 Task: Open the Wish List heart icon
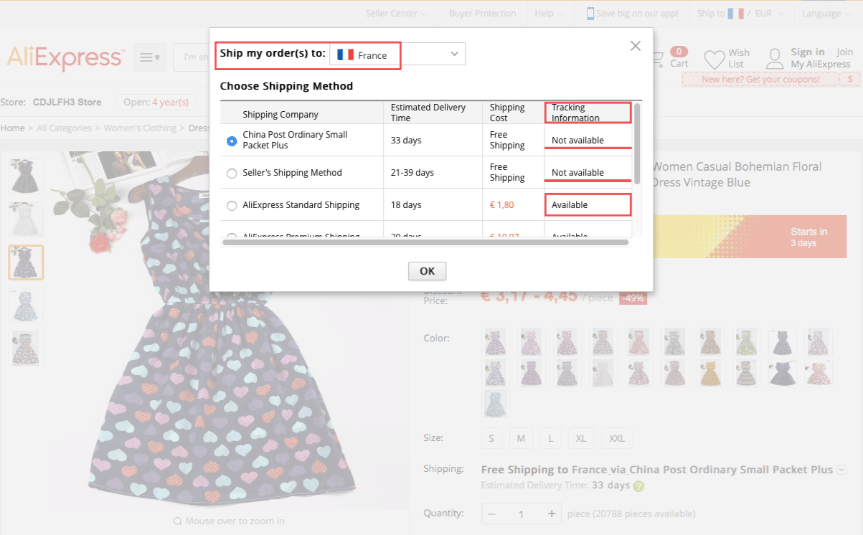[x=714, y=60]
